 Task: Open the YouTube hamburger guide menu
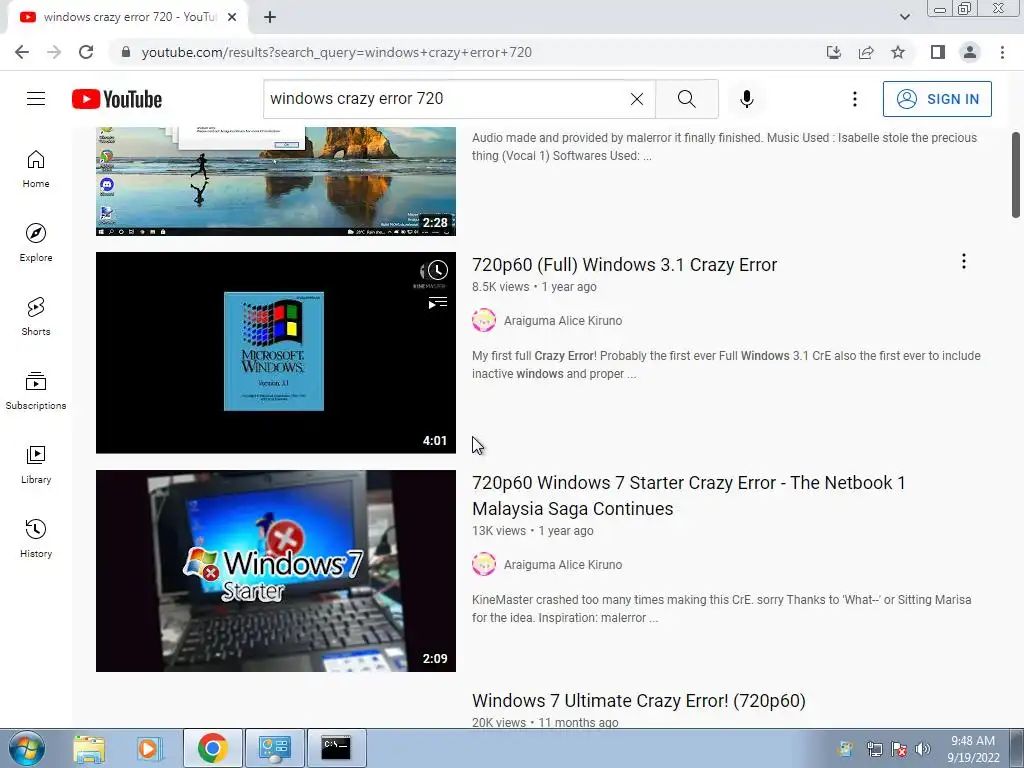pyautogui.click(x=36, y=99)
